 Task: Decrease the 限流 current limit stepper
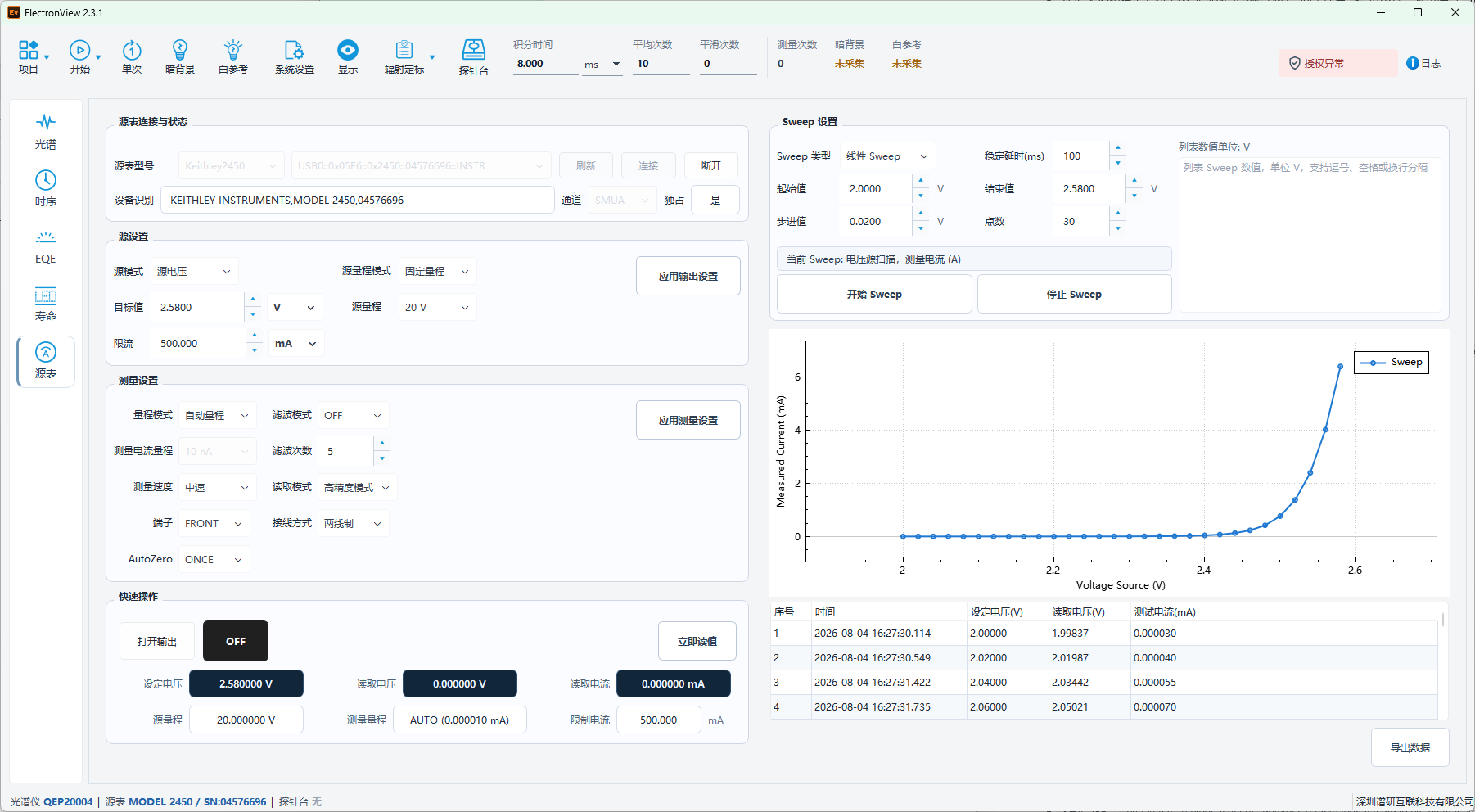[255, 350]
